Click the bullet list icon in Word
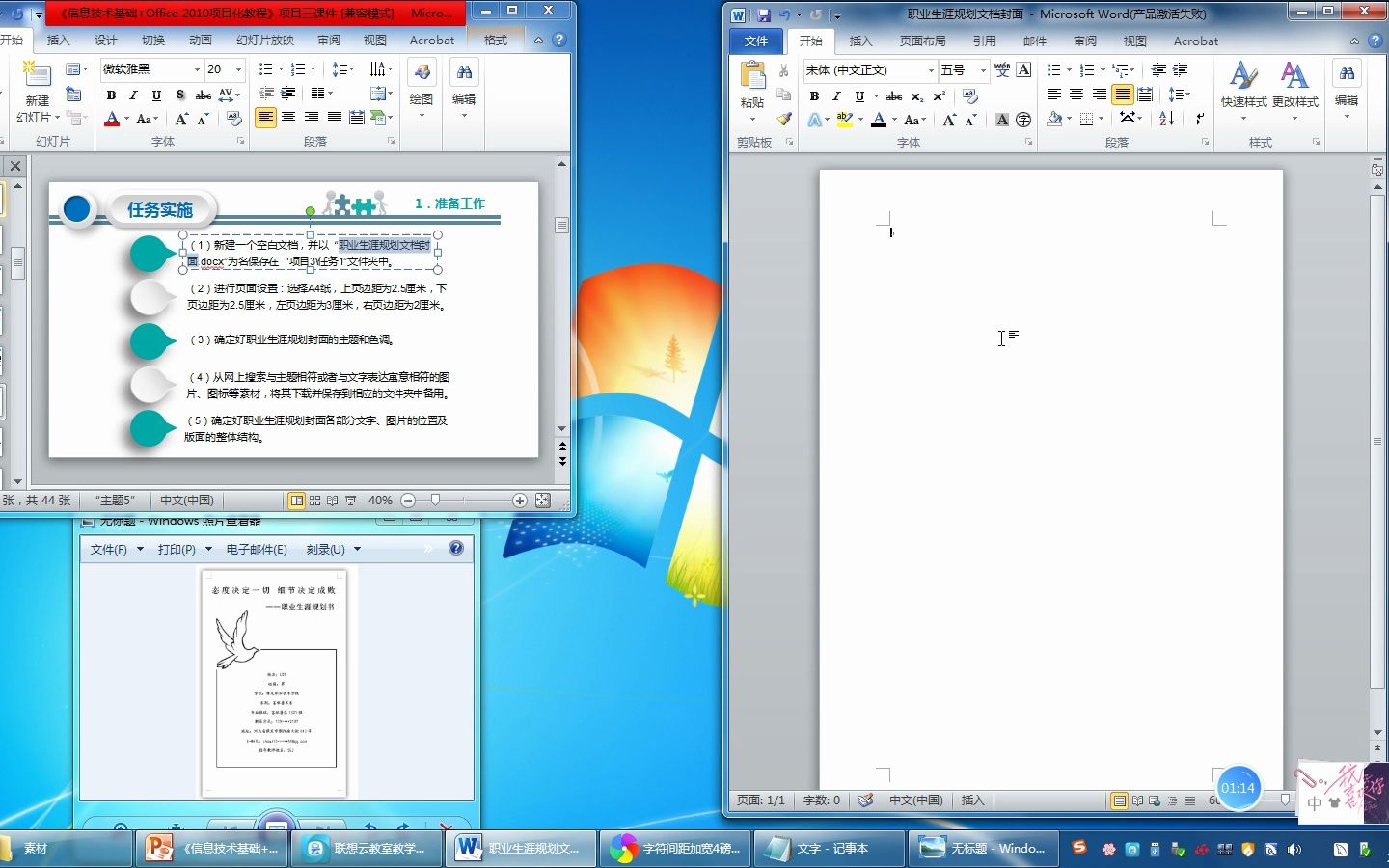The image size is (1389, 868). pyautogui.click(x=1054, y=69)
